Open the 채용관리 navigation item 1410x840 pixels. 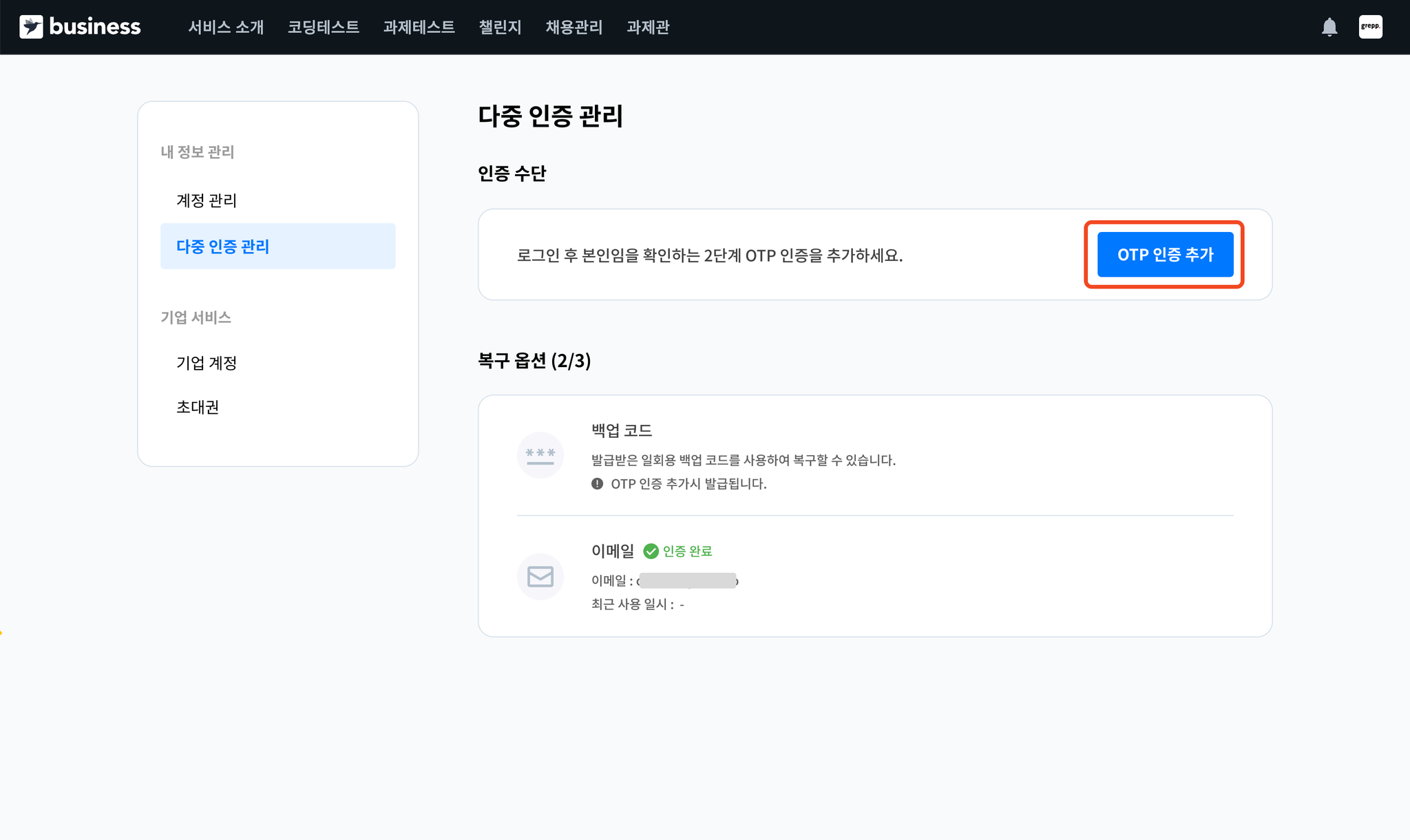pyautogui.click(x=574, y=27)
